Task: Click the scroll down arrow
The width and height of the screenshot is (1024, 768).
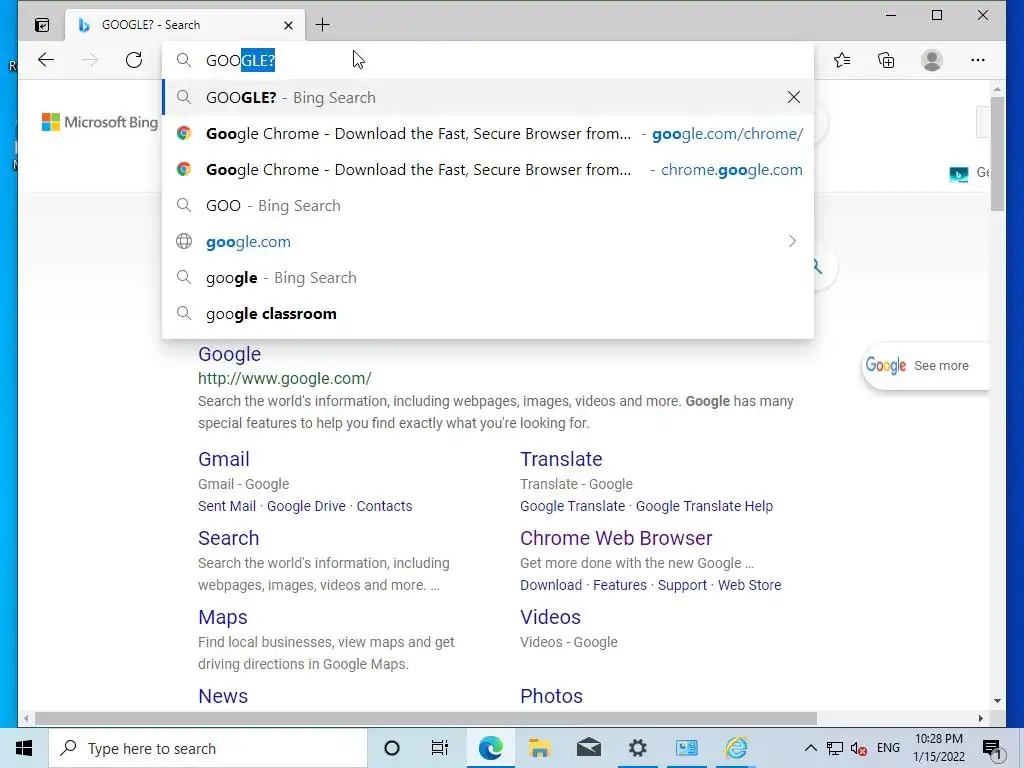Action: click(x=997, y=701)
